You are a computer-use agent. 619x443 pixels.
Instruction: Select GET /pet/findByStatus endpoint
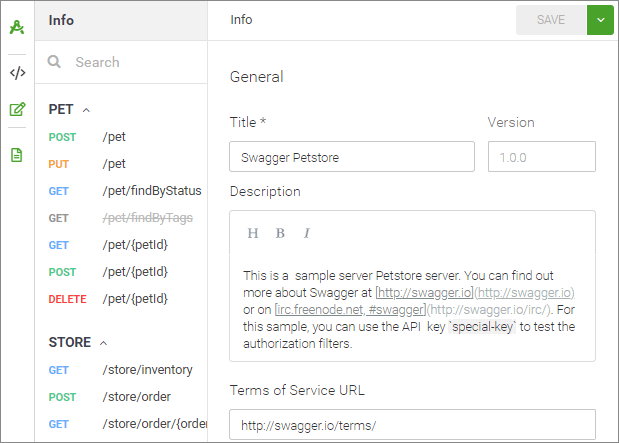[x=151, y=190]
